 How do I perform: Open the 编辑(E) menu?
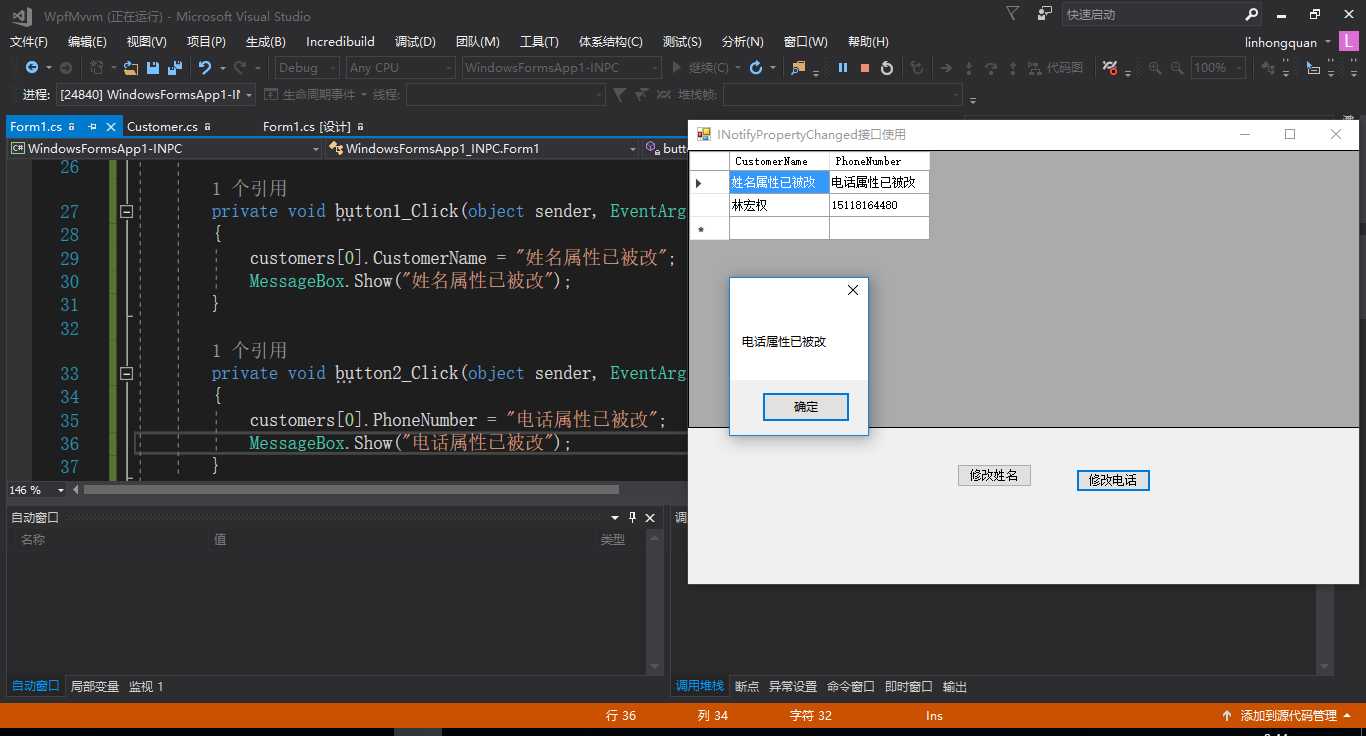pos(87,42)
